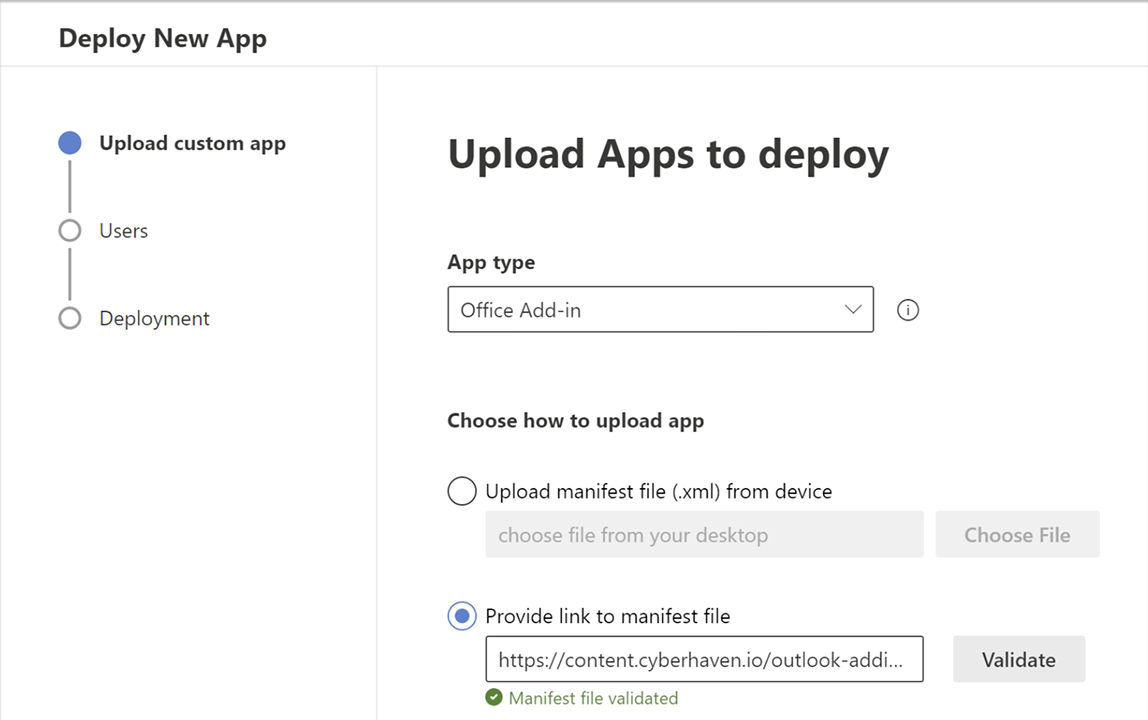The height and width of the screenshot is (720, 1148).
Task: Click the Choose File button
Action: tap(1017, 535)
